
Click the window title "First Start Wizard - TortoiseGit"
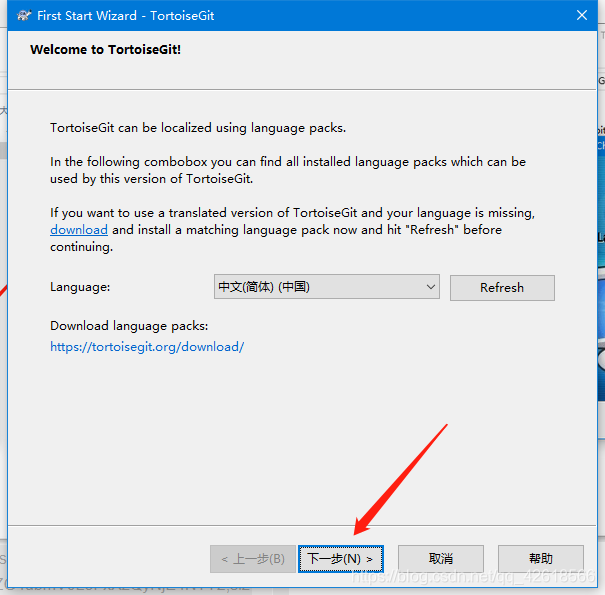coord(125,16)
